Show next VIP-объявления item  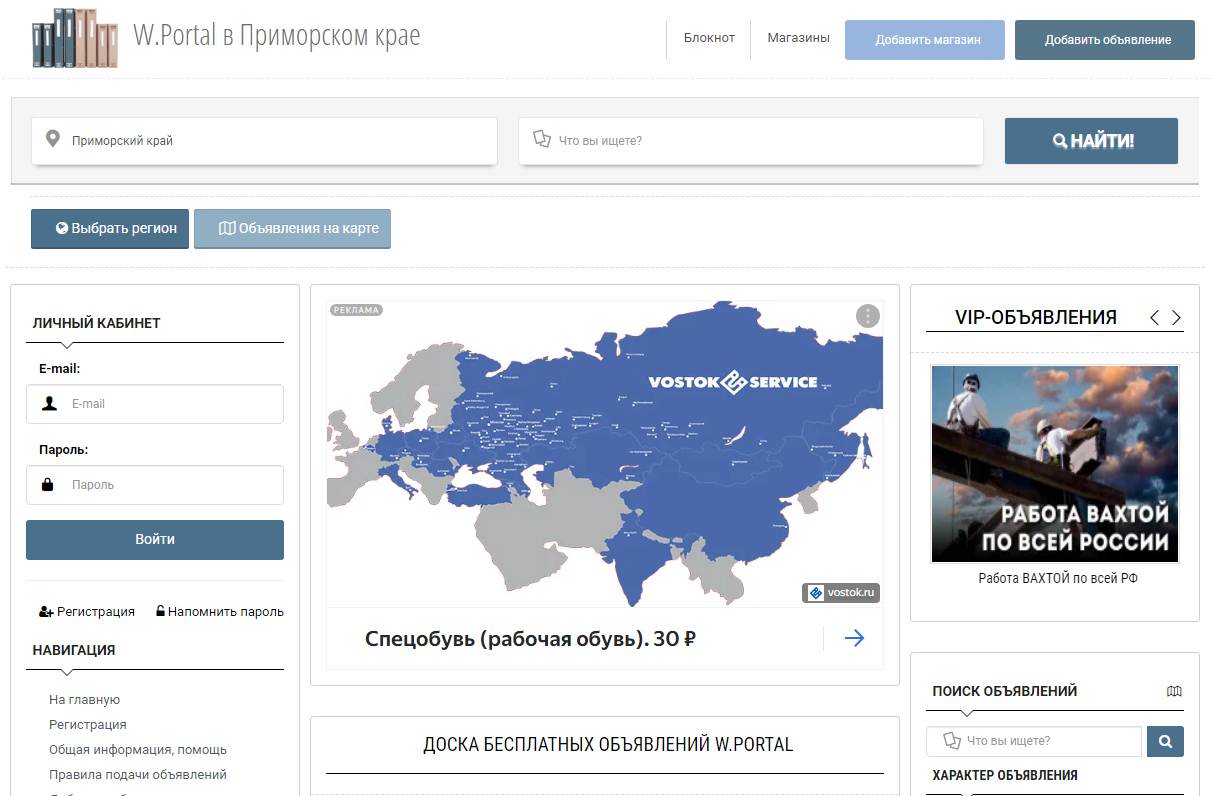[1176, 318]
